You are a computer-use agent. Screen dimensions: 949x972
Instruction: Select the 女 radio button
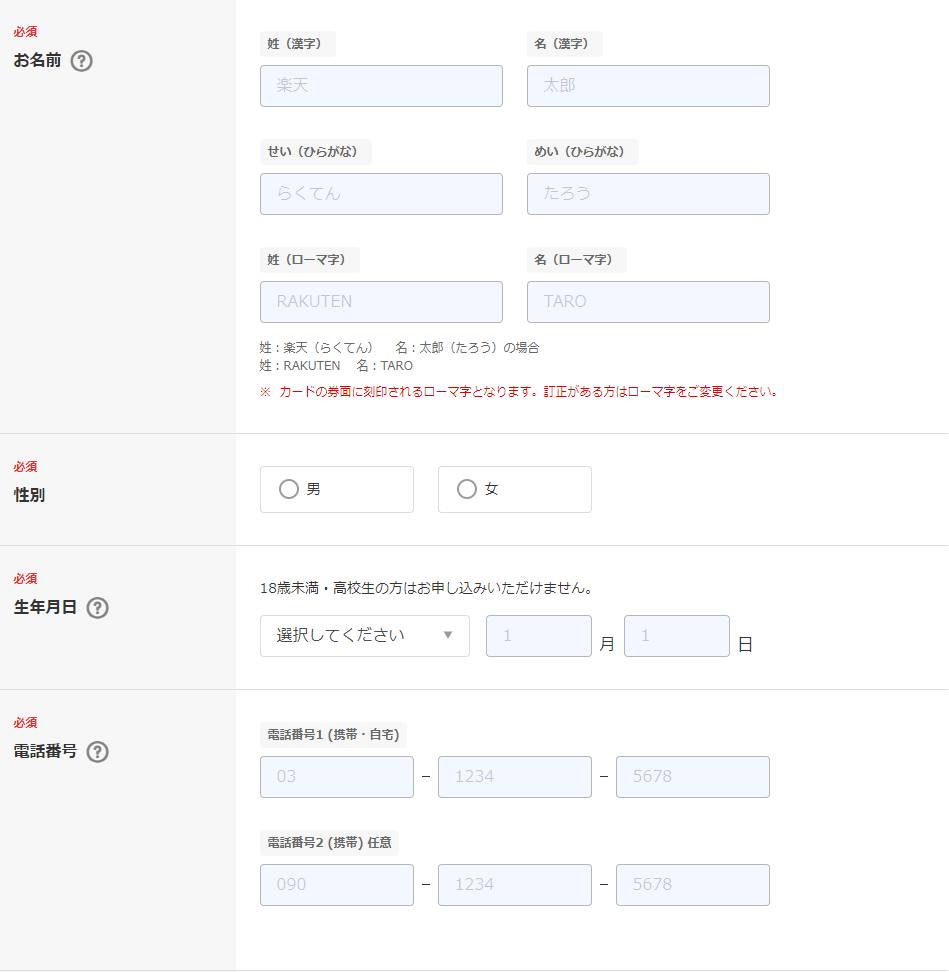coord(467,489)
